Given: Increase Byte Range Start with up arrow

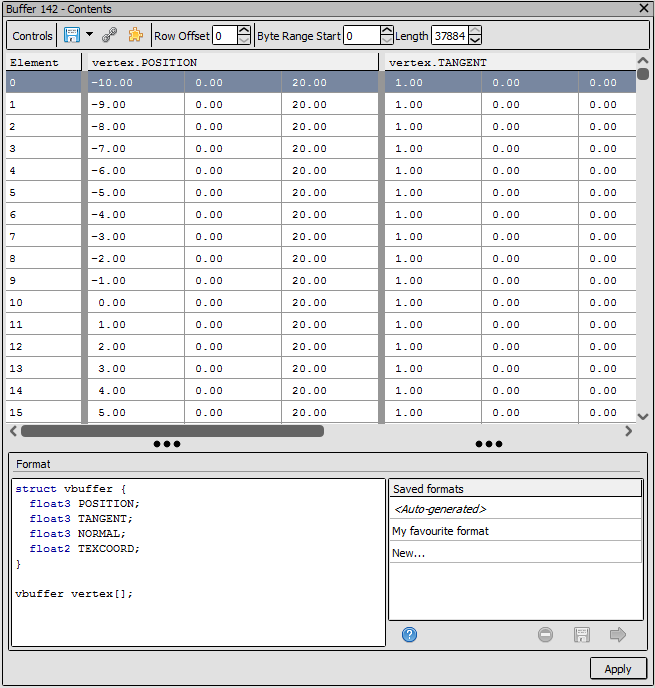Looking at the screenshot, I should [387, 30].
